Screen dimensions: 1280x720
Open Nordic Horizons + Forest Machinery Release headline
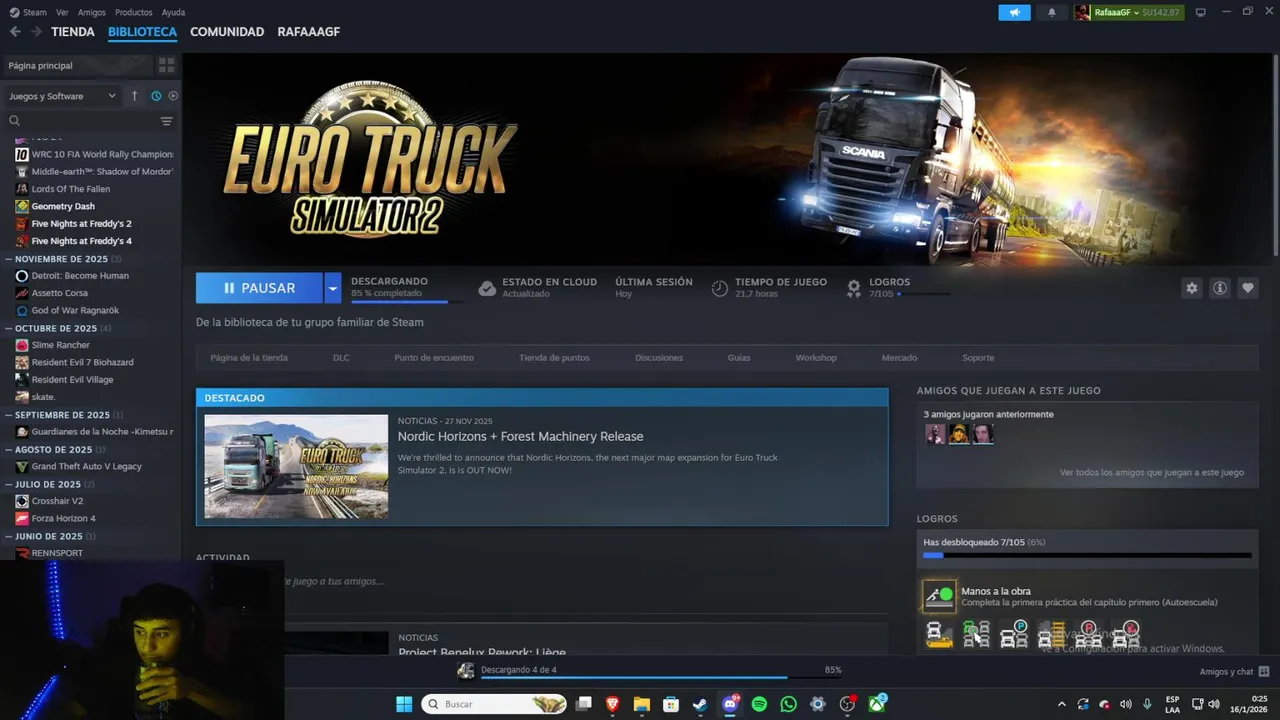(520, 436)
